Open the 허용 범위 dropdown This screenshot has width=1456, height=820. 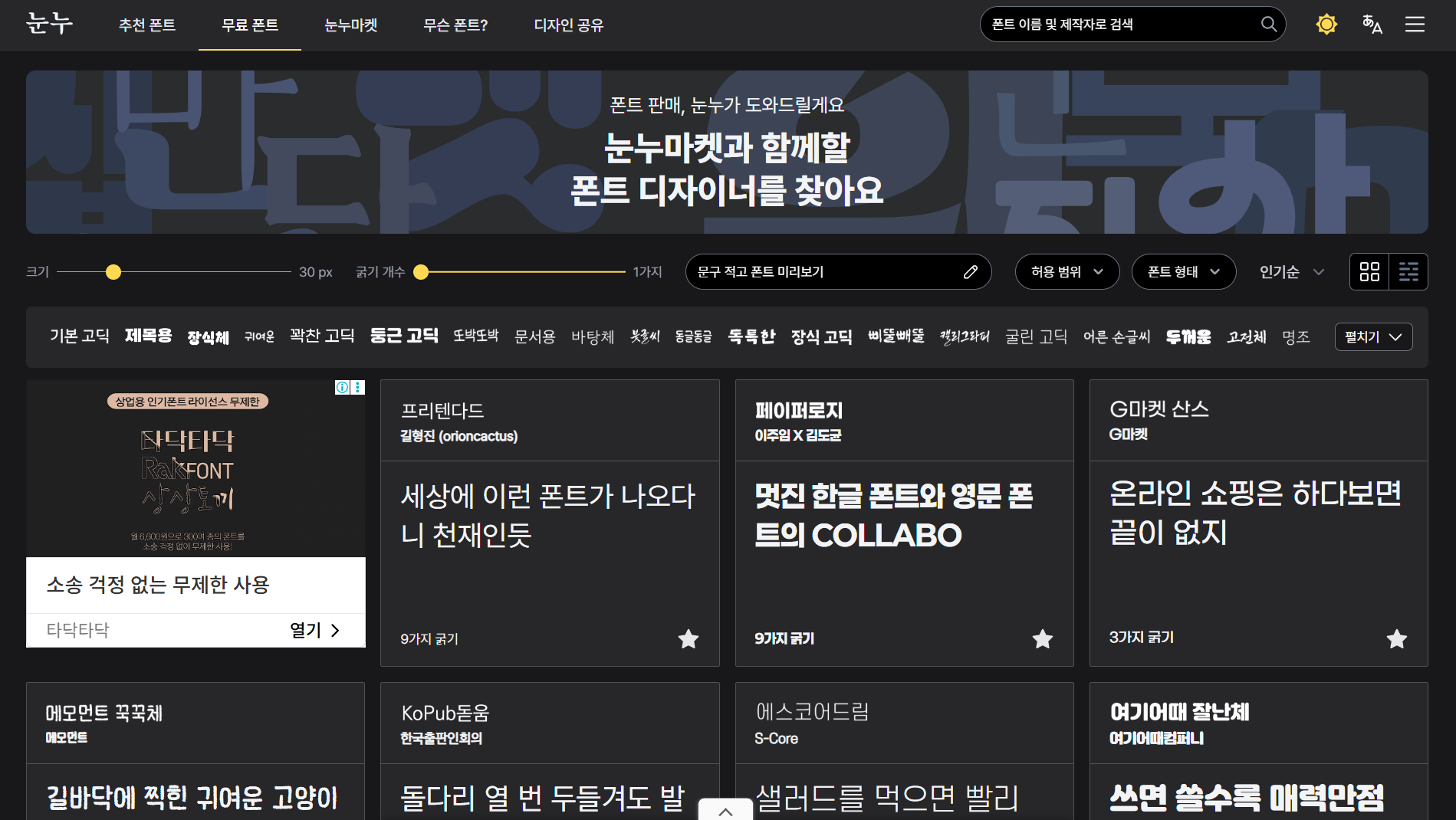pos(1067,272)
